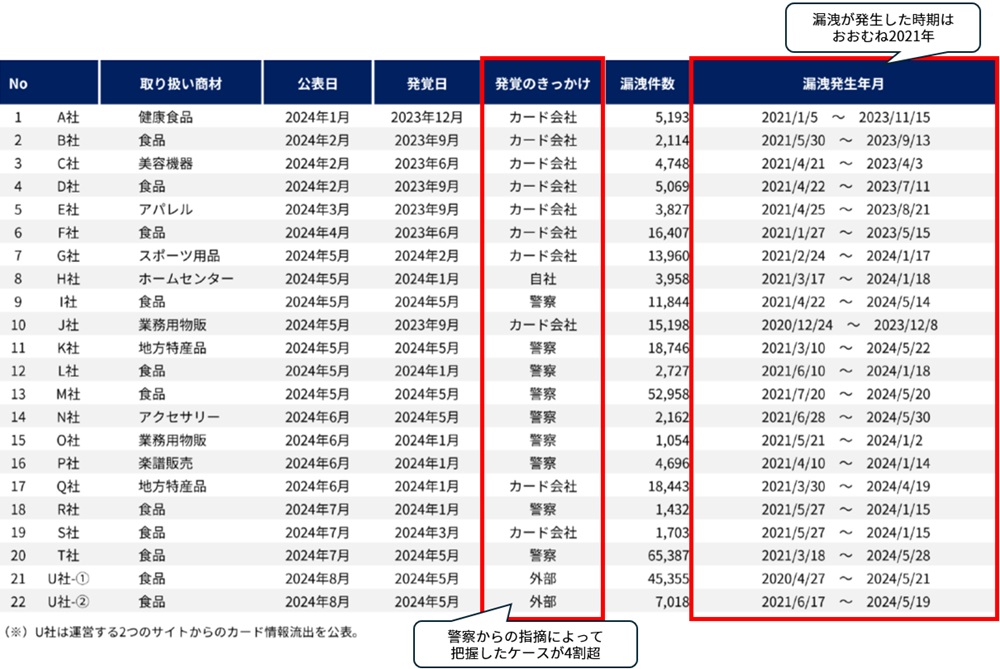
Task: Click the '外部' trigger in U社-② row
Action: [543, 601]
